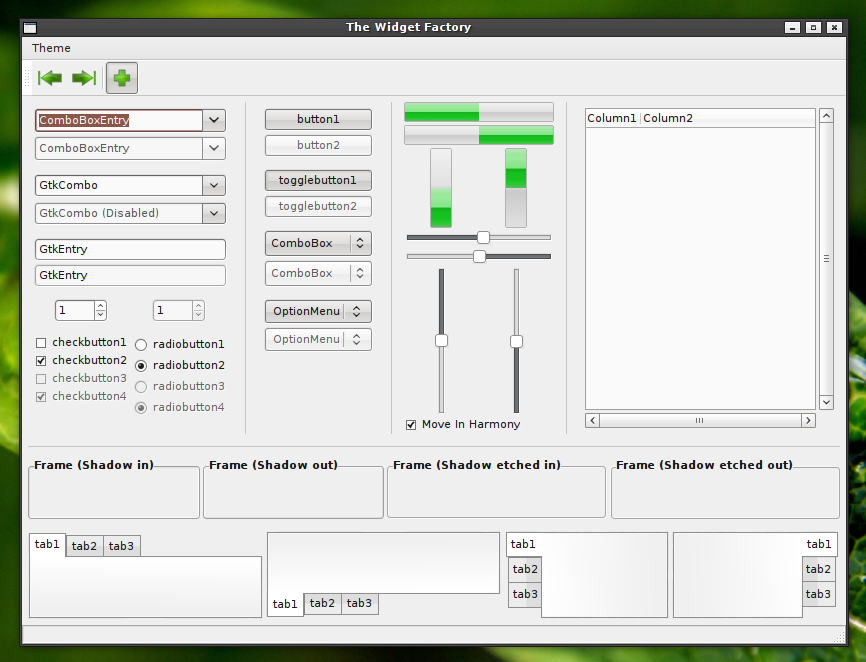
Task: Click the list's scroll down arrow
Action: tap(826, 402)
